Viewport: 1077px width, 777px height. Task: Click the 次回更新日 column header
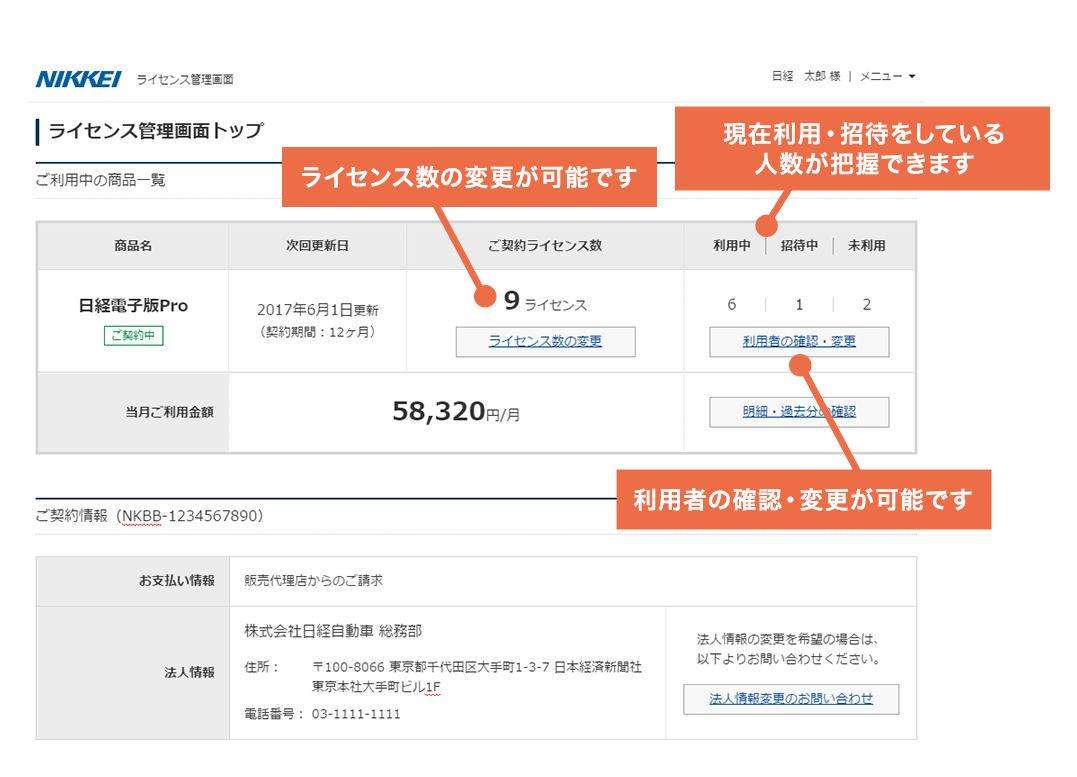pyautogui.click(x=316, y=245)
